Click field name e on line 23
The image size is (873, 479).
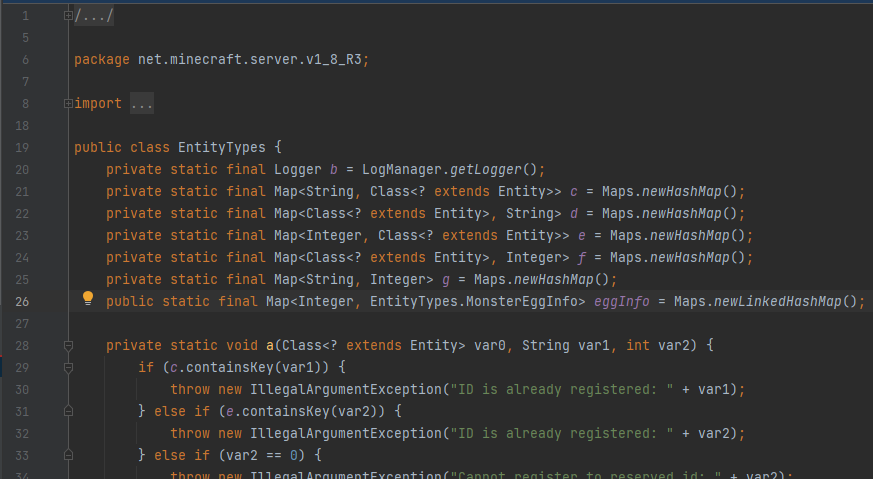[581, 236]
